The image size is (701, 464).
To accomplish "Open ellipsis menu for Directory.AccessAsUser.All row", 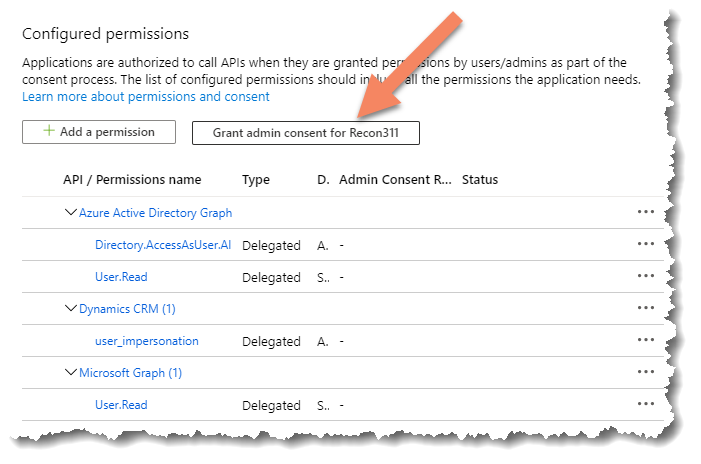I will click(x=645, y=244).
